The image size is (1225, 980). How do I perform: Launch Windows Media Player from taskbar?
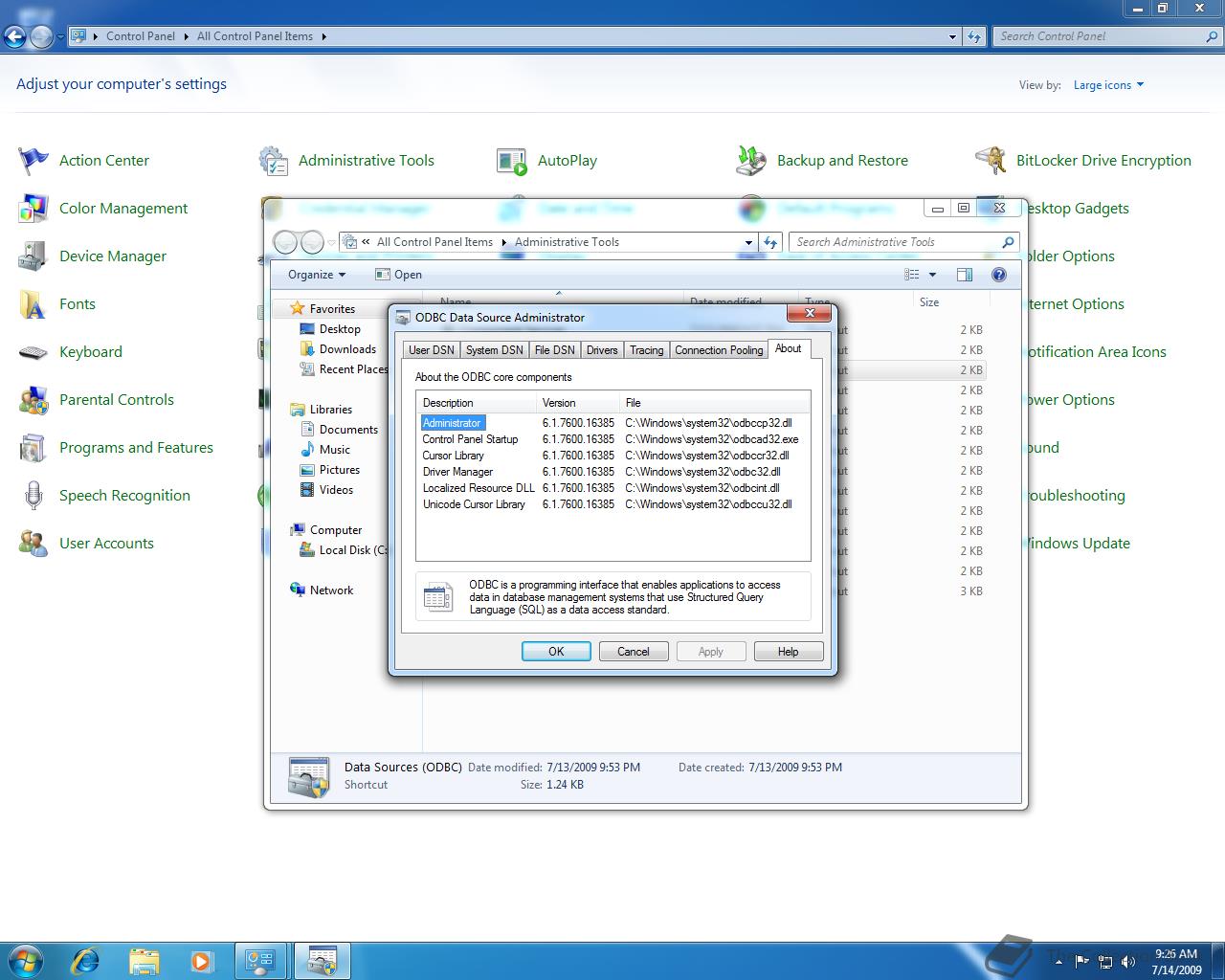[x=201, y=960]
